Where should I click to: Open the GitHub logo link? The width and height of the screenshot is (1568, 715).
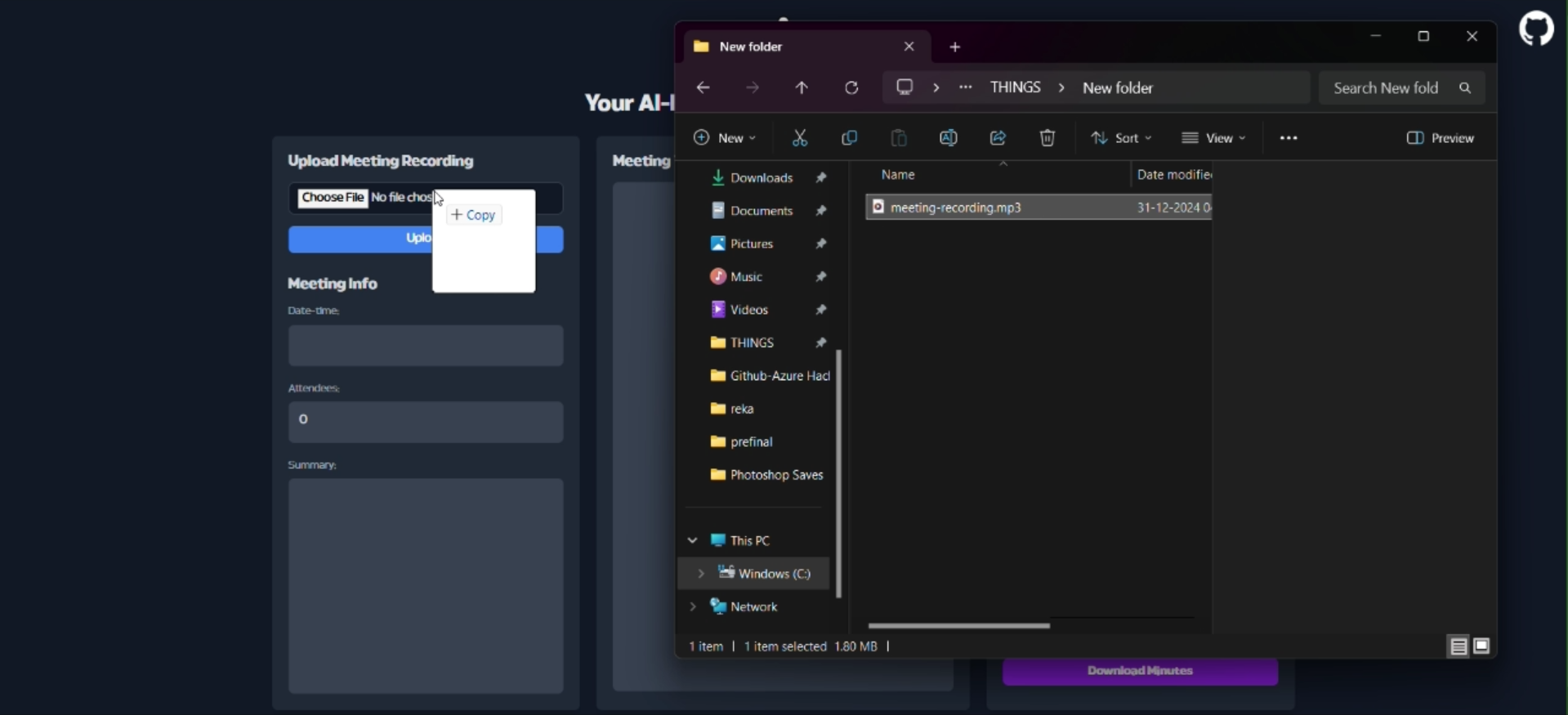(x=1537, y=29)
